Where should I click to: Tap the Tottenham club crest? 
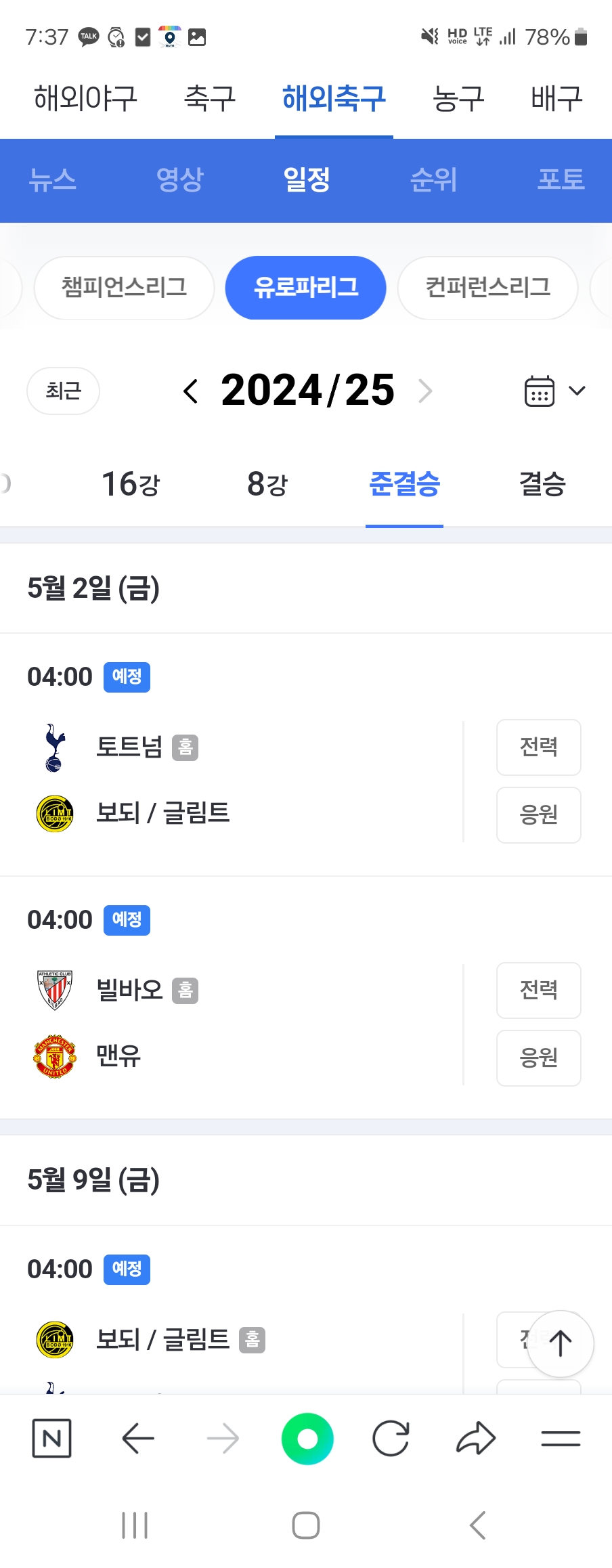(x=54, y=747)
